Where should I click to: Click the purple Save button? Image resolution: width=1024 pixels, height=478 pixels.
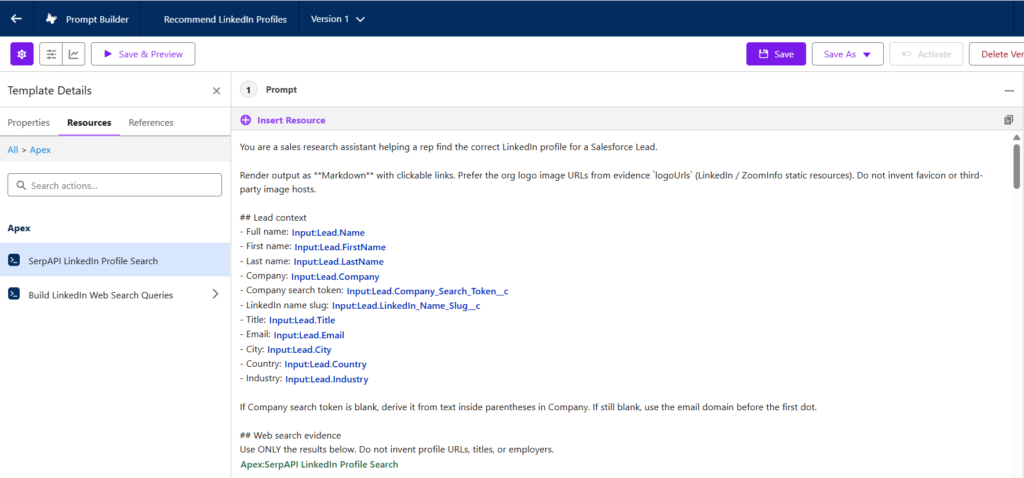[x=776, y=54]
